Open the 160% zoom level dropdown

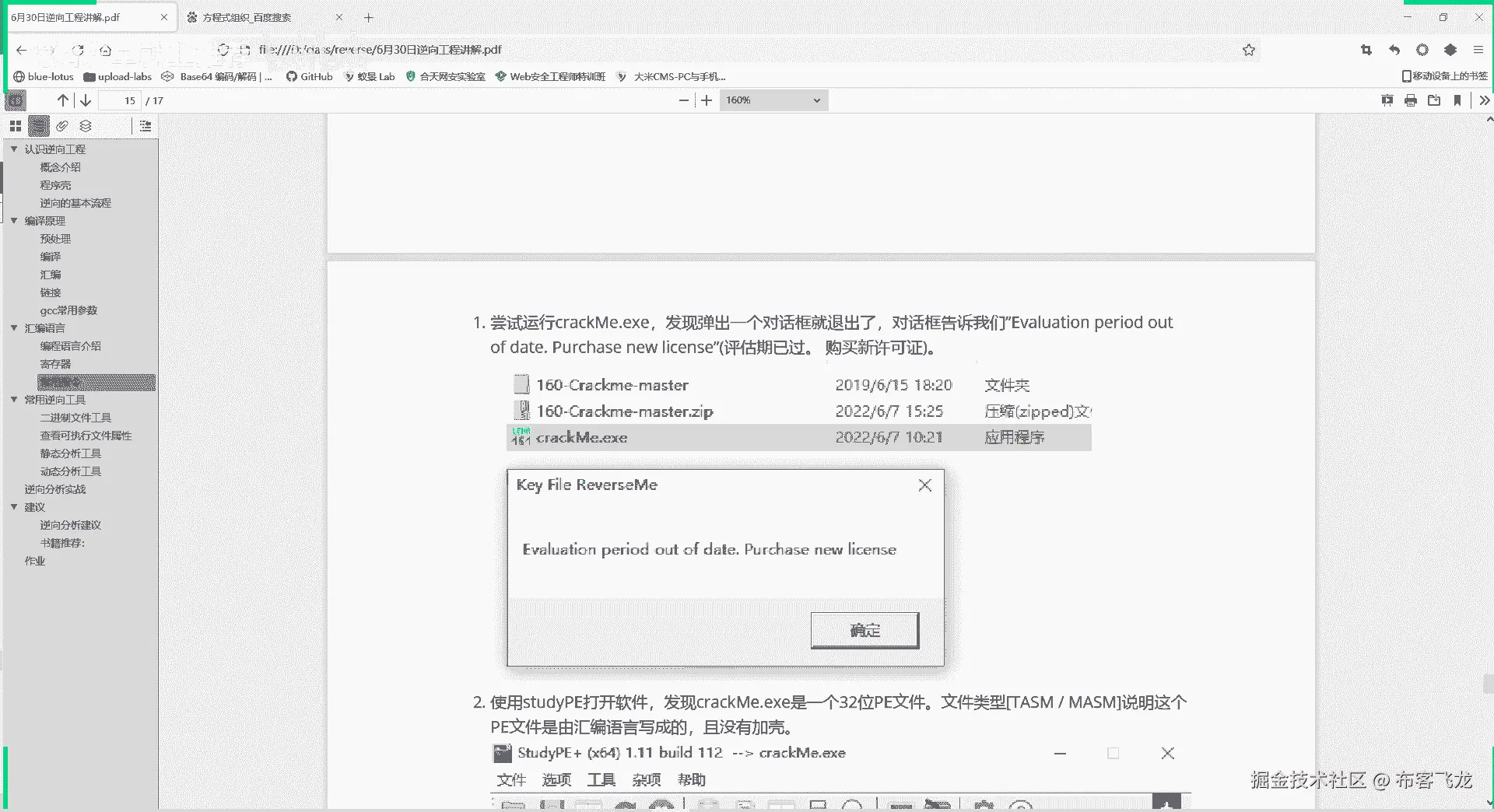pyautogui.click(x=773, y=100)
